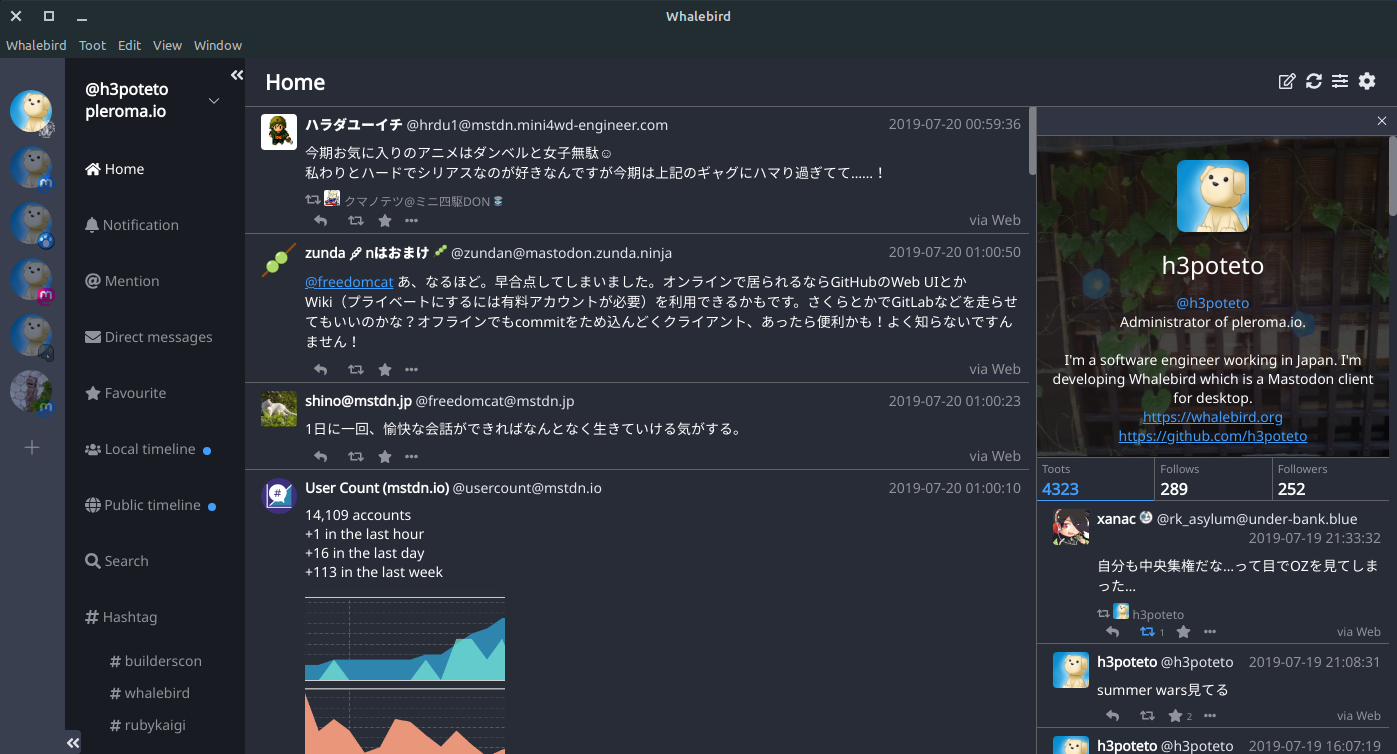Reply to zunda's toot
Screen dimensions: 1397x754
[321, 370]
